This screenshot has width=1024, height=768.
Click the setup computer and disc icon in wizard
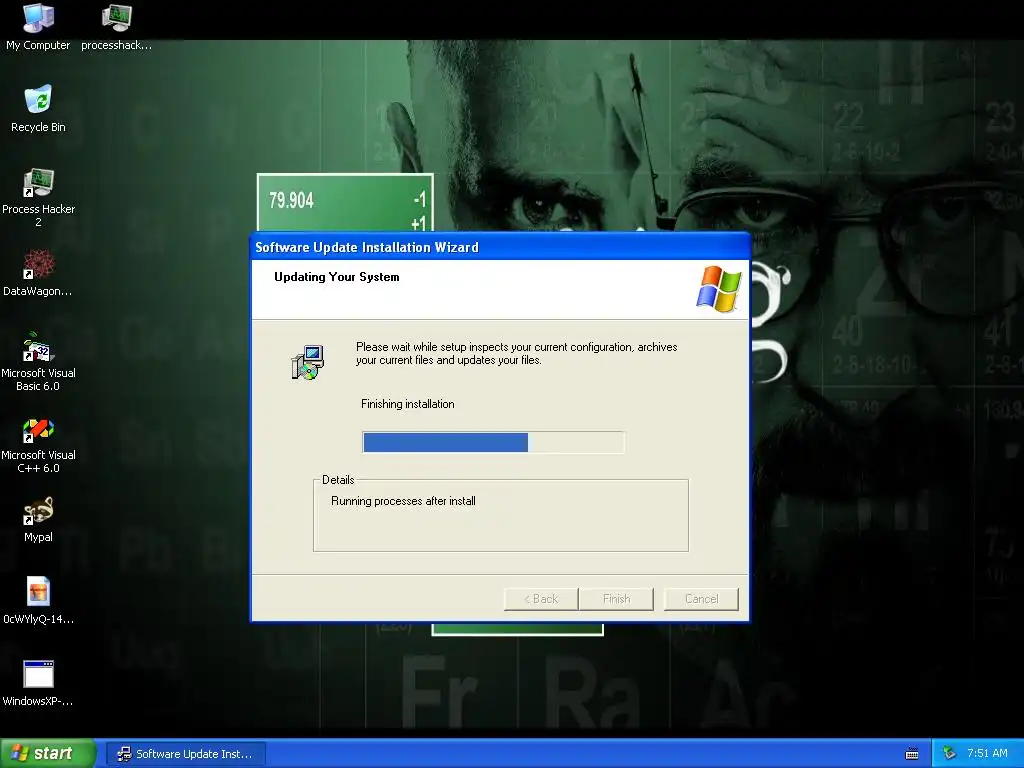pos(307,362)
